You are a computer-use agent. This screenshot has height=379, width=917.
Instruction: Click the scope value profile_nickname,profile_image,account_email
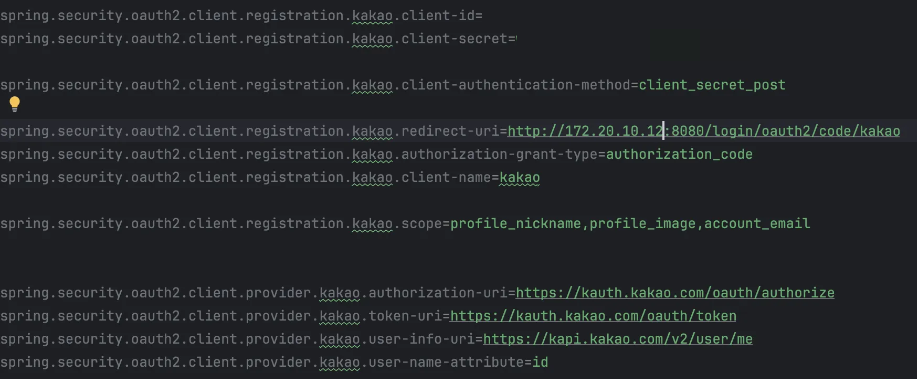tap(630, 224)
